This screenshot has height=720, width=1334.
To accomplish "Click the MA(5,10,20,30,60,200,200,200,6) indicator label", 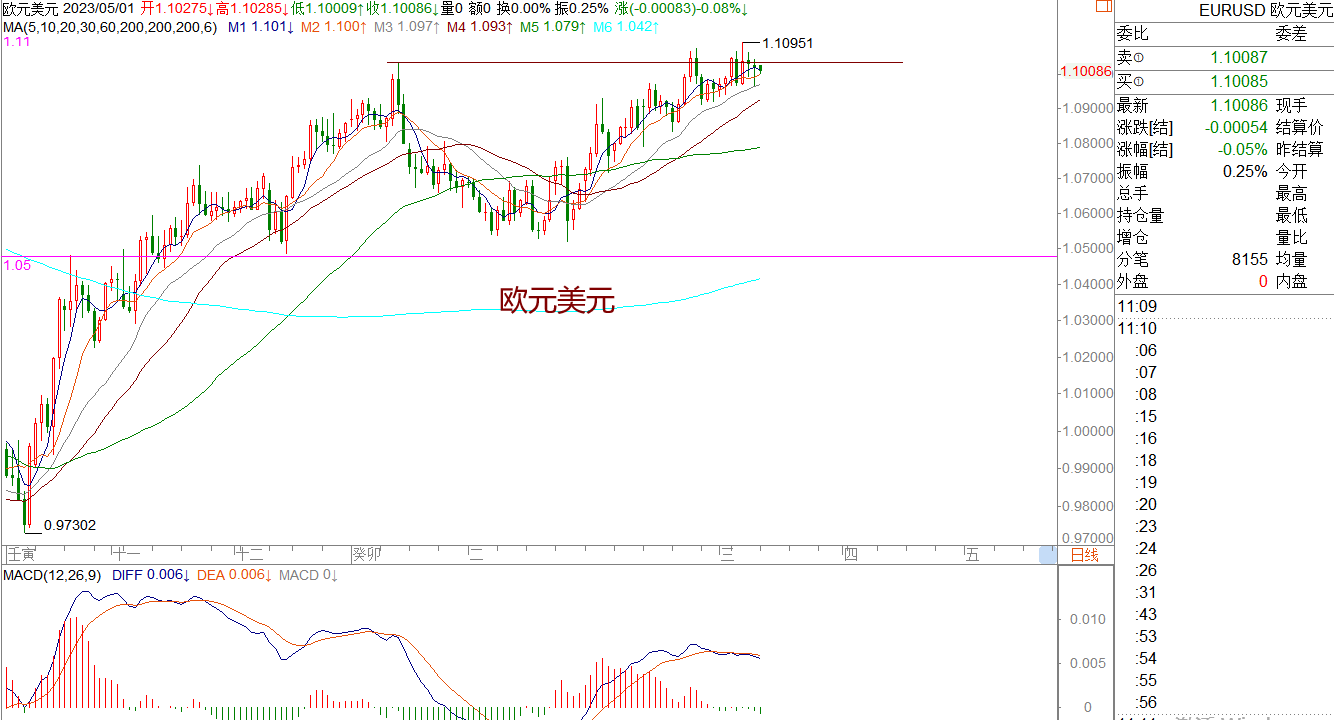I will click(x=110, y=27).
